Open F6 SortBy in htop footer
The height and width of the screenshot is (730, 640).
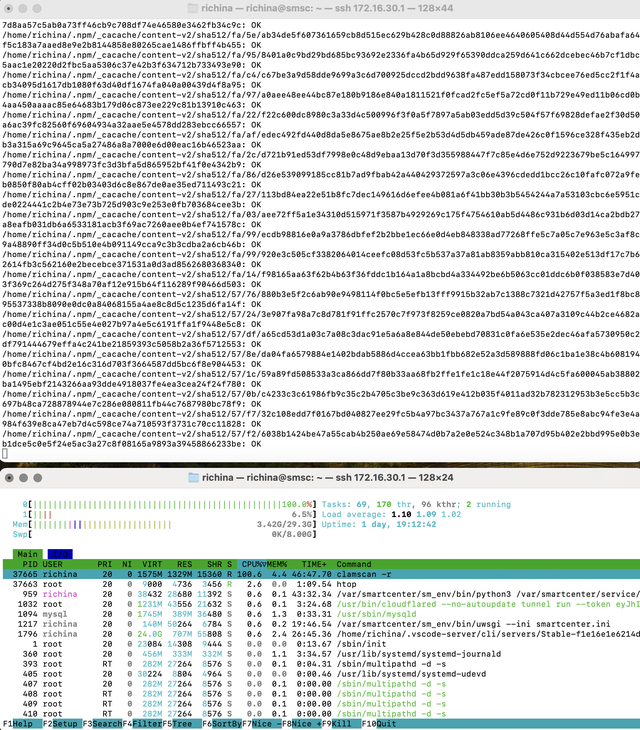point(222,724)
